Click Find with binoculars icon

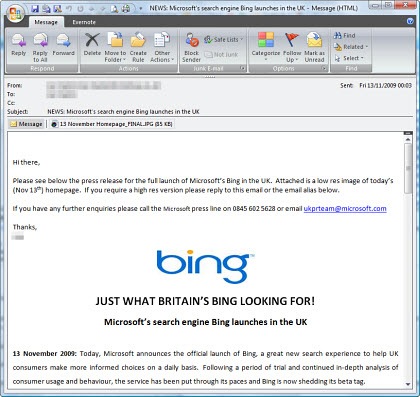pyautogui.click(x=345, y=35)
